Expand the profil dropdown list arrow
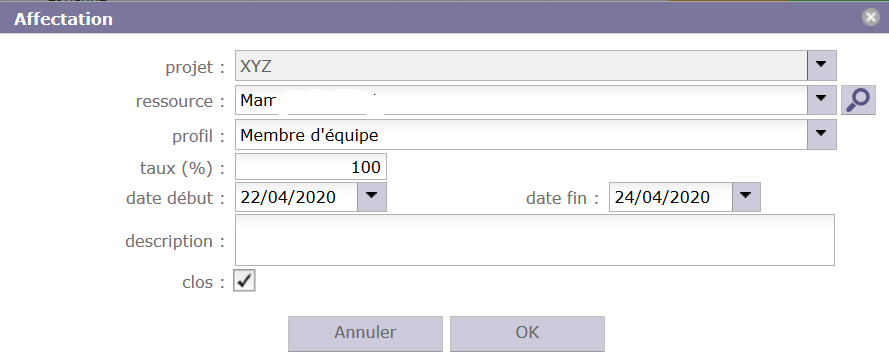 (x=822, y=134)
